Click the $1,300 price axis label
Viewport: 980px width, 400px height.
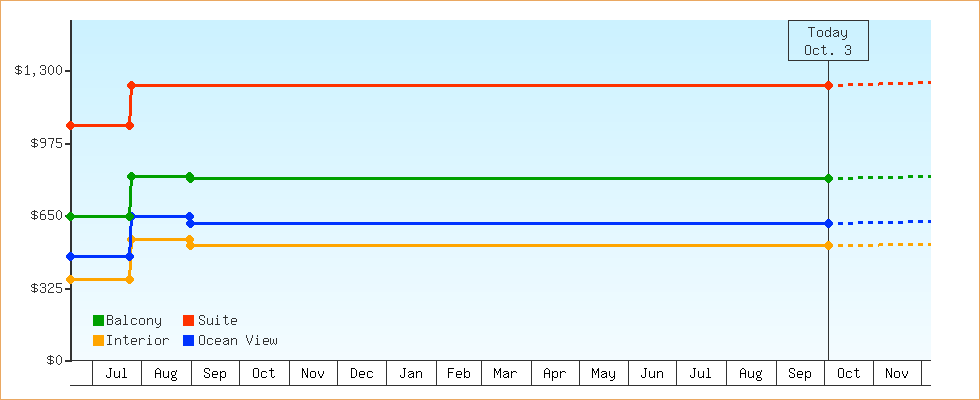38,70
